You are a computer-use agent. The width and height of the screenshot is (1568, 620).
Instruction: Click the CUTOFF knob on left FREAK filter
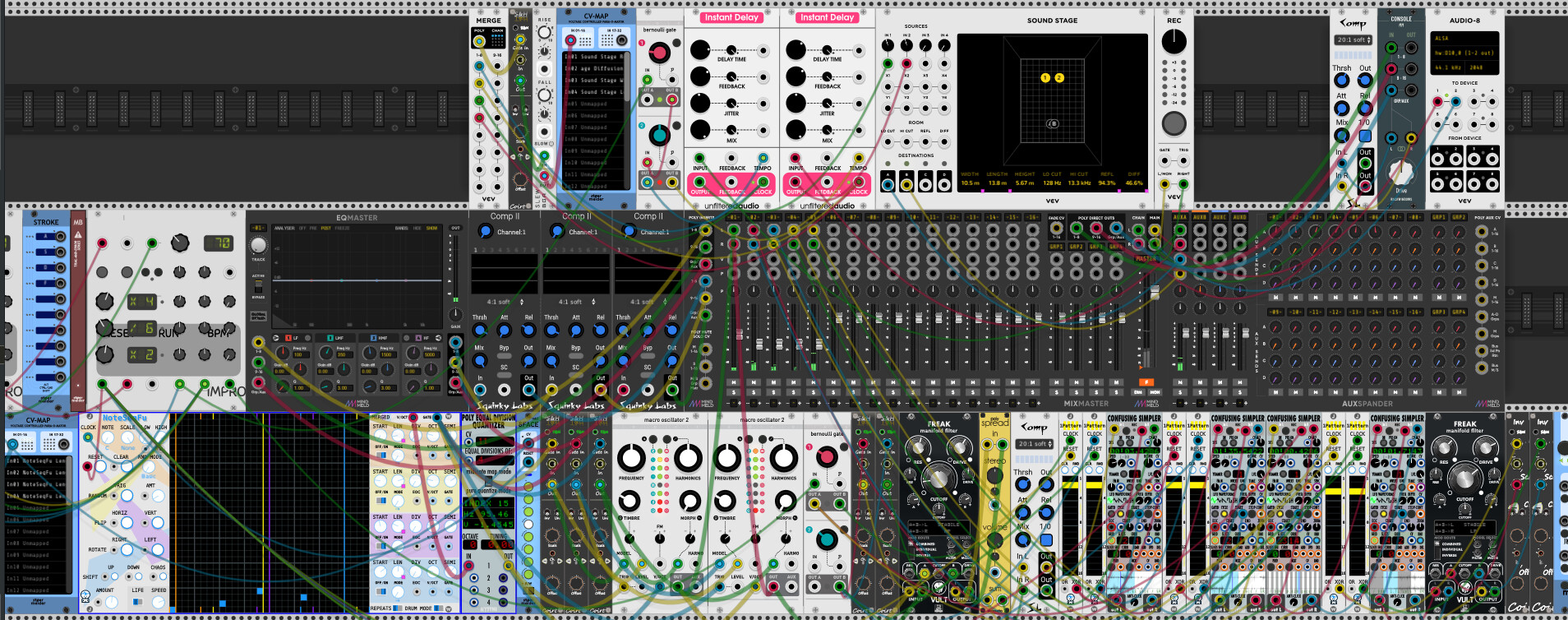coord(938,479)
